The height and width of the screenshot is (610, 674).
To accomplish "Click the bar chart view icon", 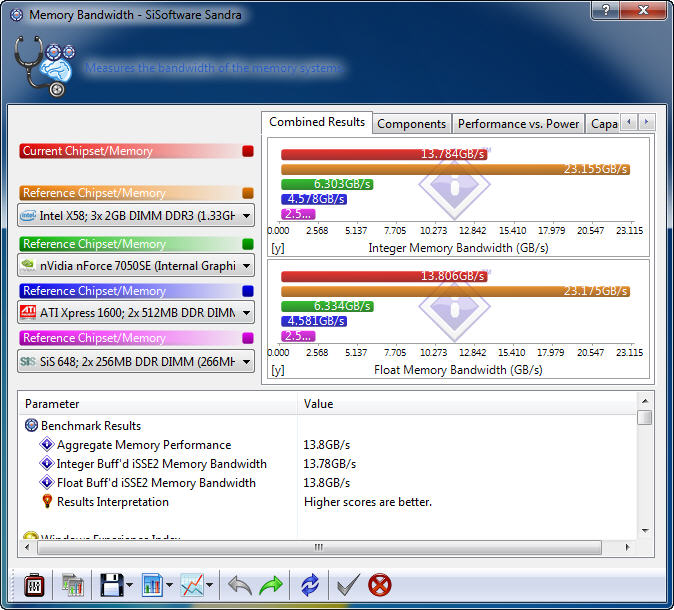I will coord(153,585).
